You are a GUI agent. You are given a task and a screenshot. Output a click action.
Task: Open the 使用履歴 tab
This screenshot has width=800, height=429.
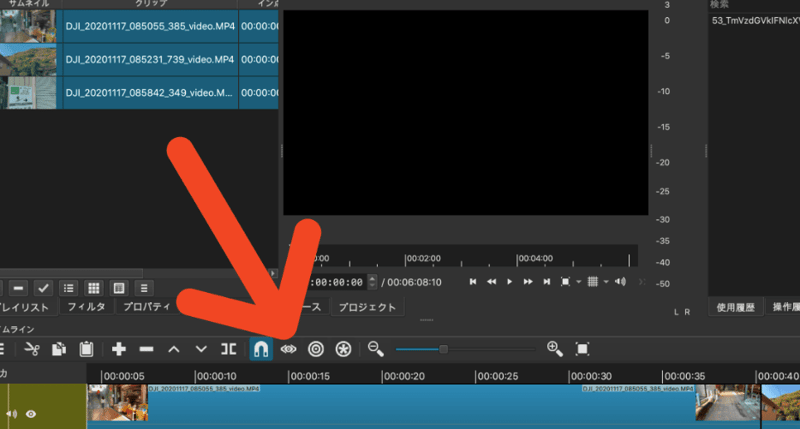click(x=738, y=307)
